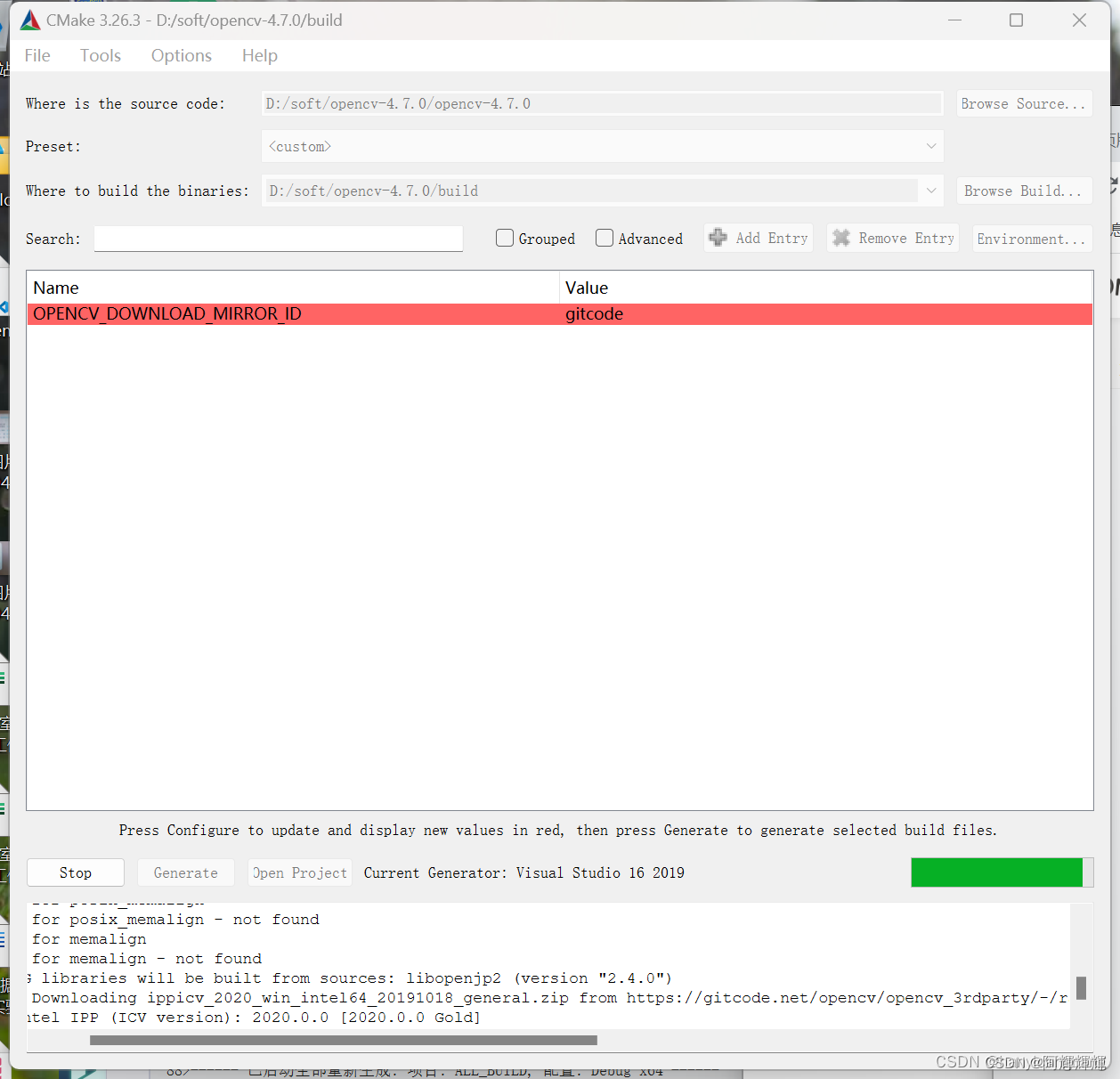The height and width of the screenshot is (1079, 1120).
Task: Open the build directory path dropdown arrow
Action: [x=931, y=191]
